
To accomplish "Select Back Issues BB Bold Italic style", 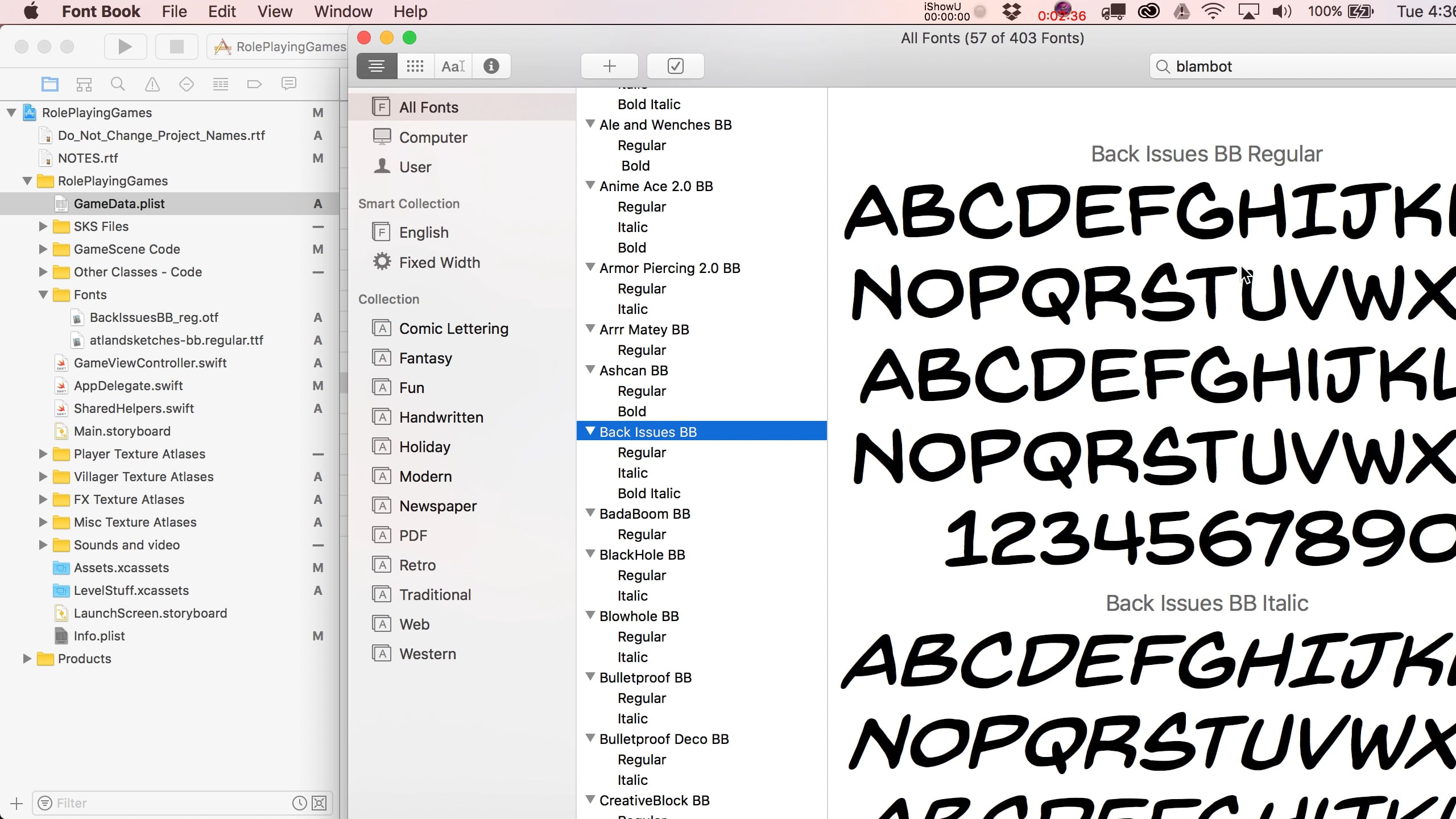I will coord(702,493).
